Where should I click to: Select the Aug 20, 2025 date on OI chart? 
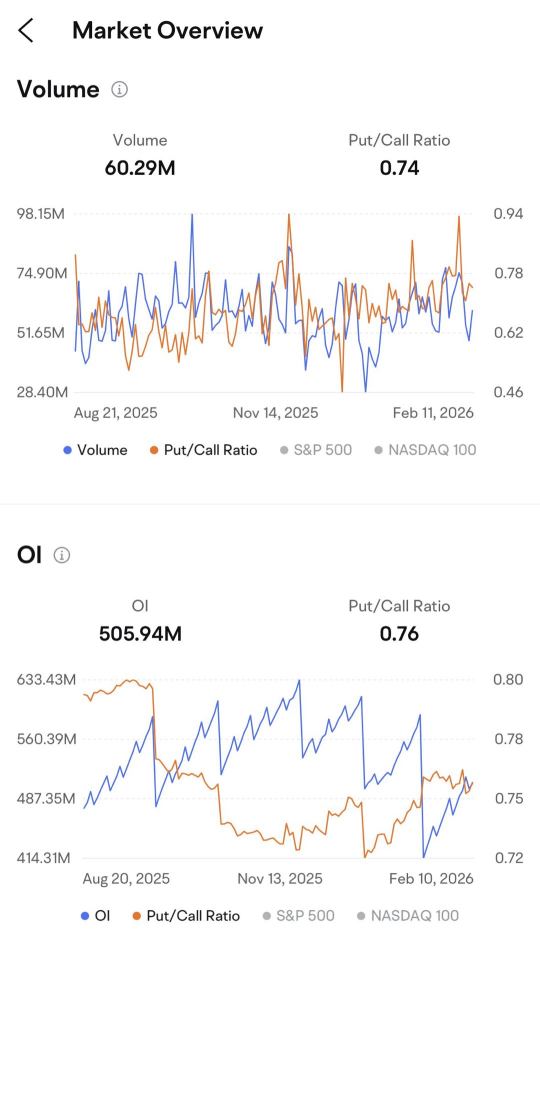[x=126, y=879]
